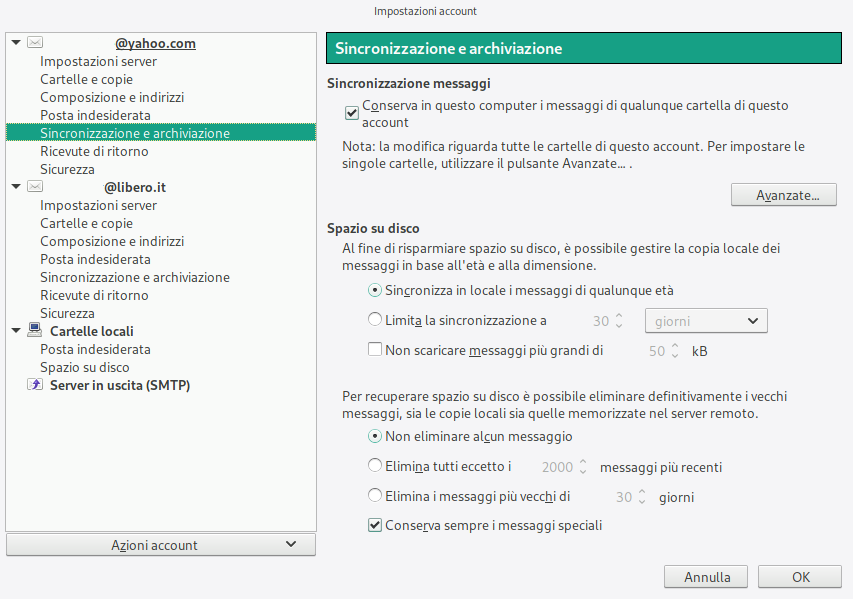Open Composizione e indirizzi under yahoo.com
Image resolution: width=853 pixels, height=599 pixels.
tap(112, 97)
